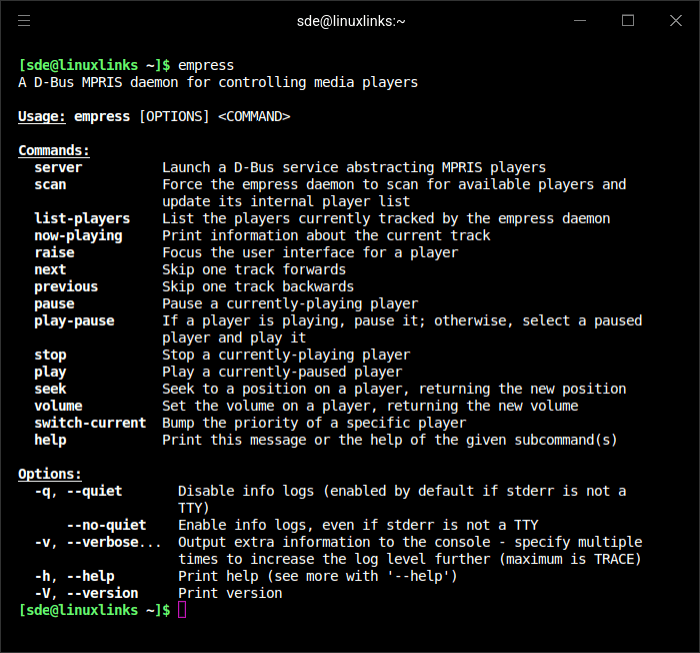Close the sde@linuxlinks terminal window
Screen dimensions: 700x653
(x=676, y=21)
